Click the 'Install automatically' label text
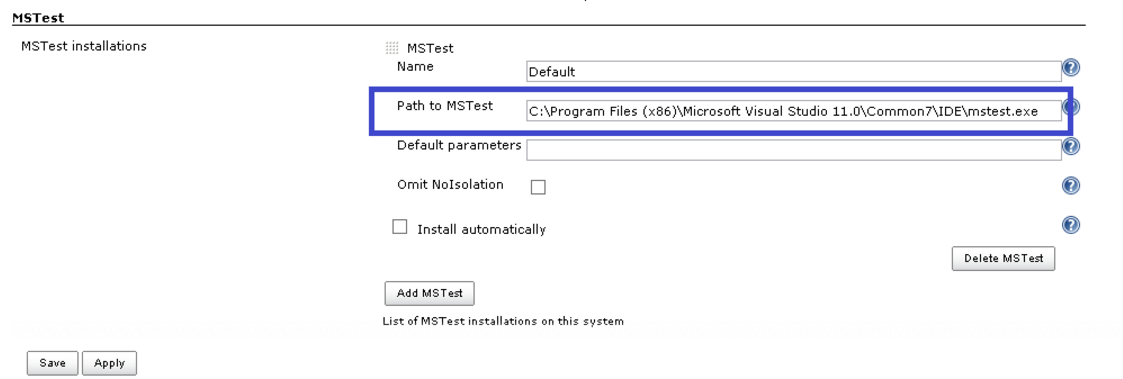The width and height of the screenshot is (1123, 379). click(481, 230)
